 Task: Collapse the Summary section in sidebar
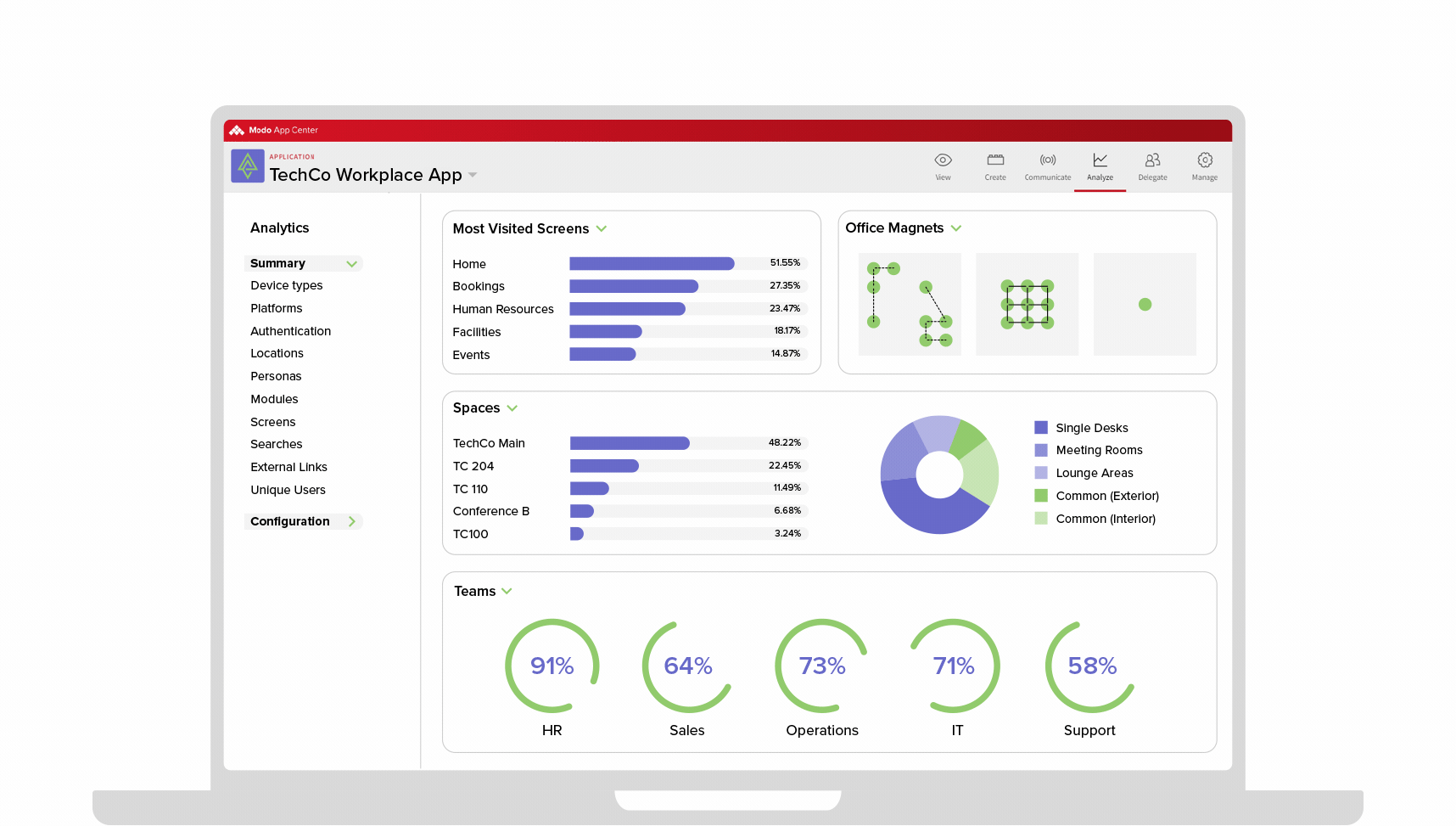coord(351,264)
